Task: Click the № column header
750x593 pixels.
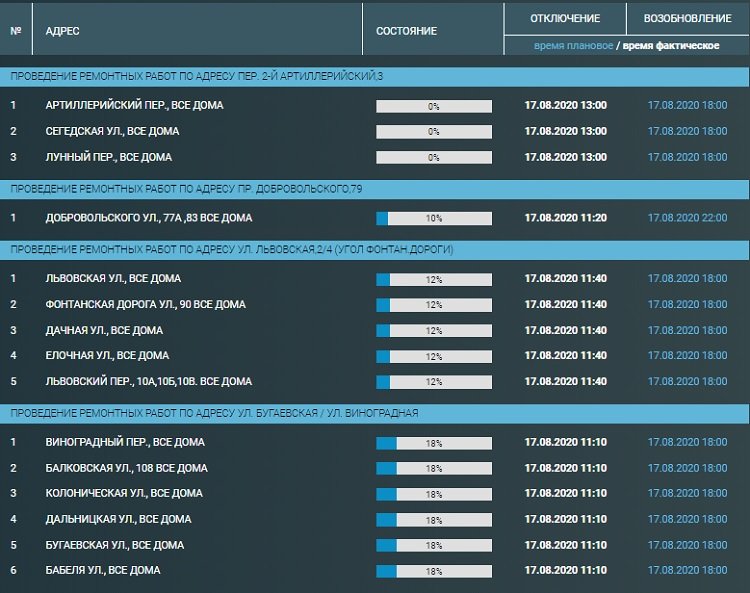Action: 16,31
